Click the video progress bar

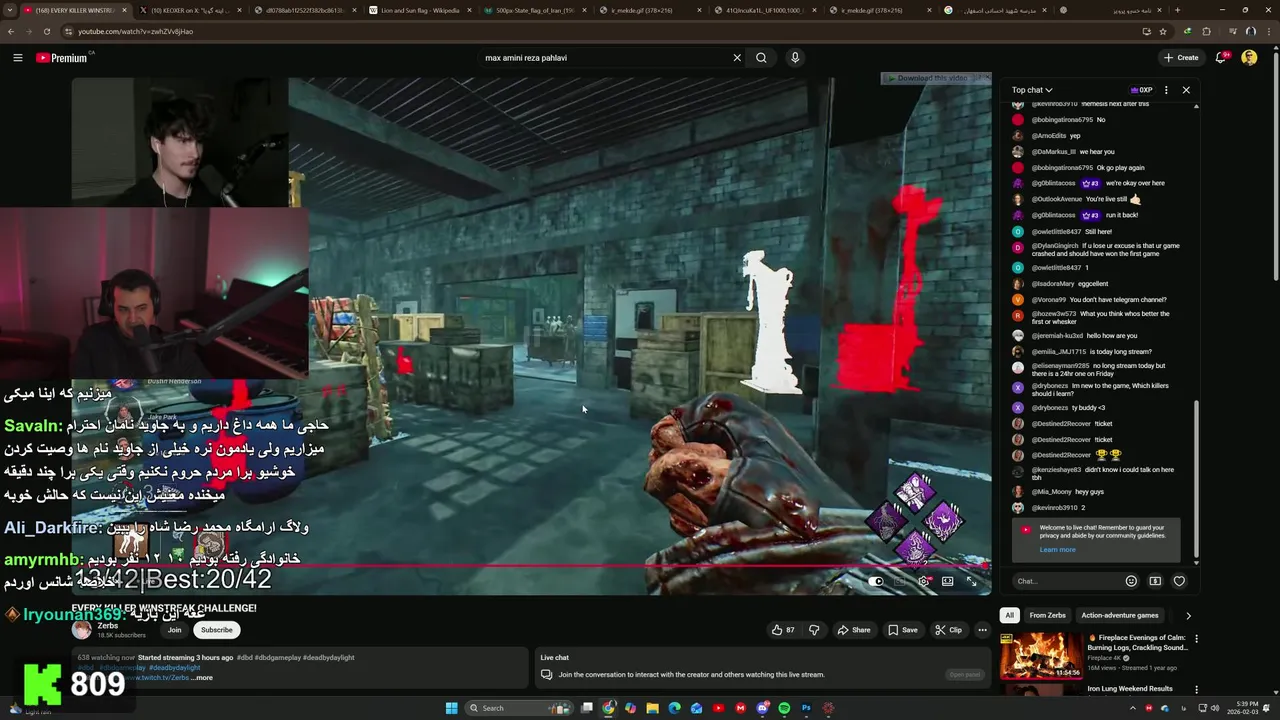(531, 566)
